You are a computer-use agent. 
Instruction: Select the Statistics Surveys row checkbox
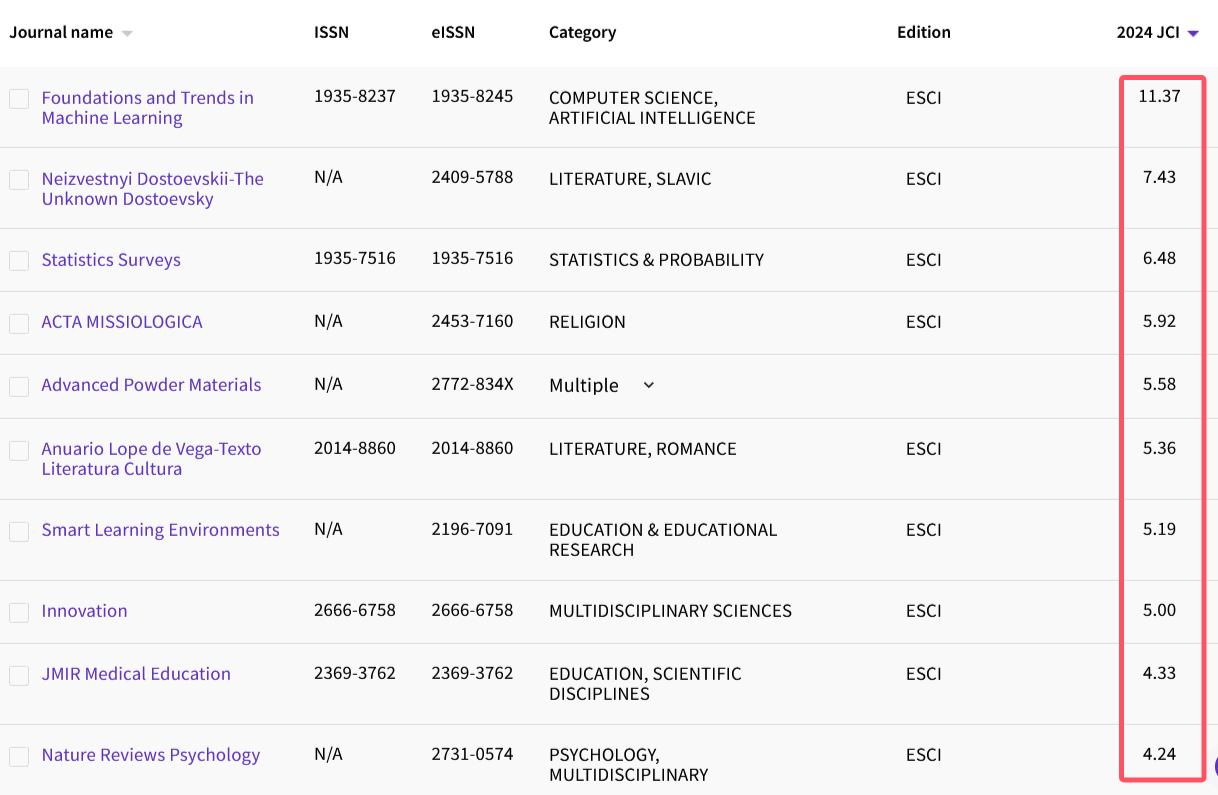[x=19, y=260]
